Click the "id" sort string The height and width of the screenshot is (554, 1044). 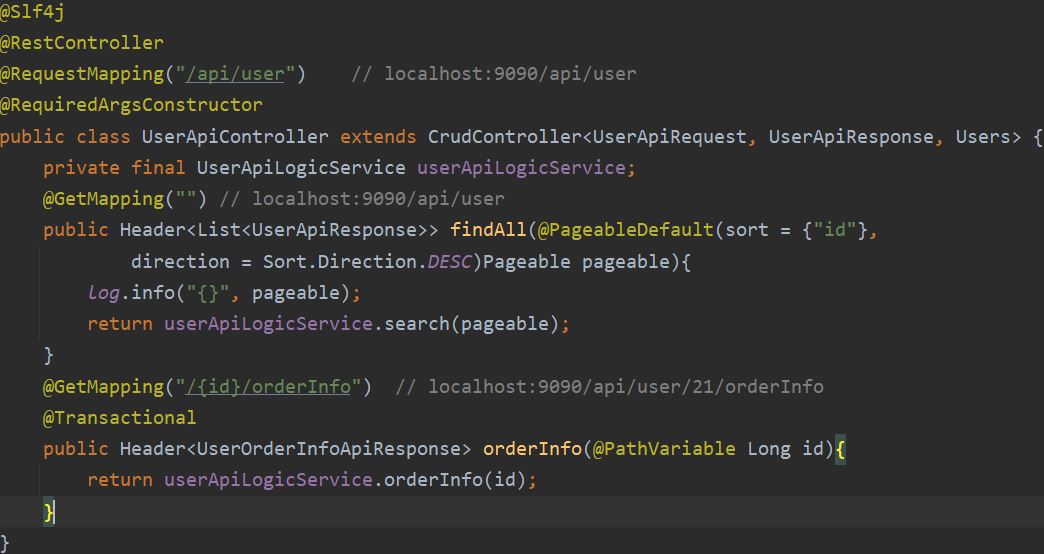point(834,230)
